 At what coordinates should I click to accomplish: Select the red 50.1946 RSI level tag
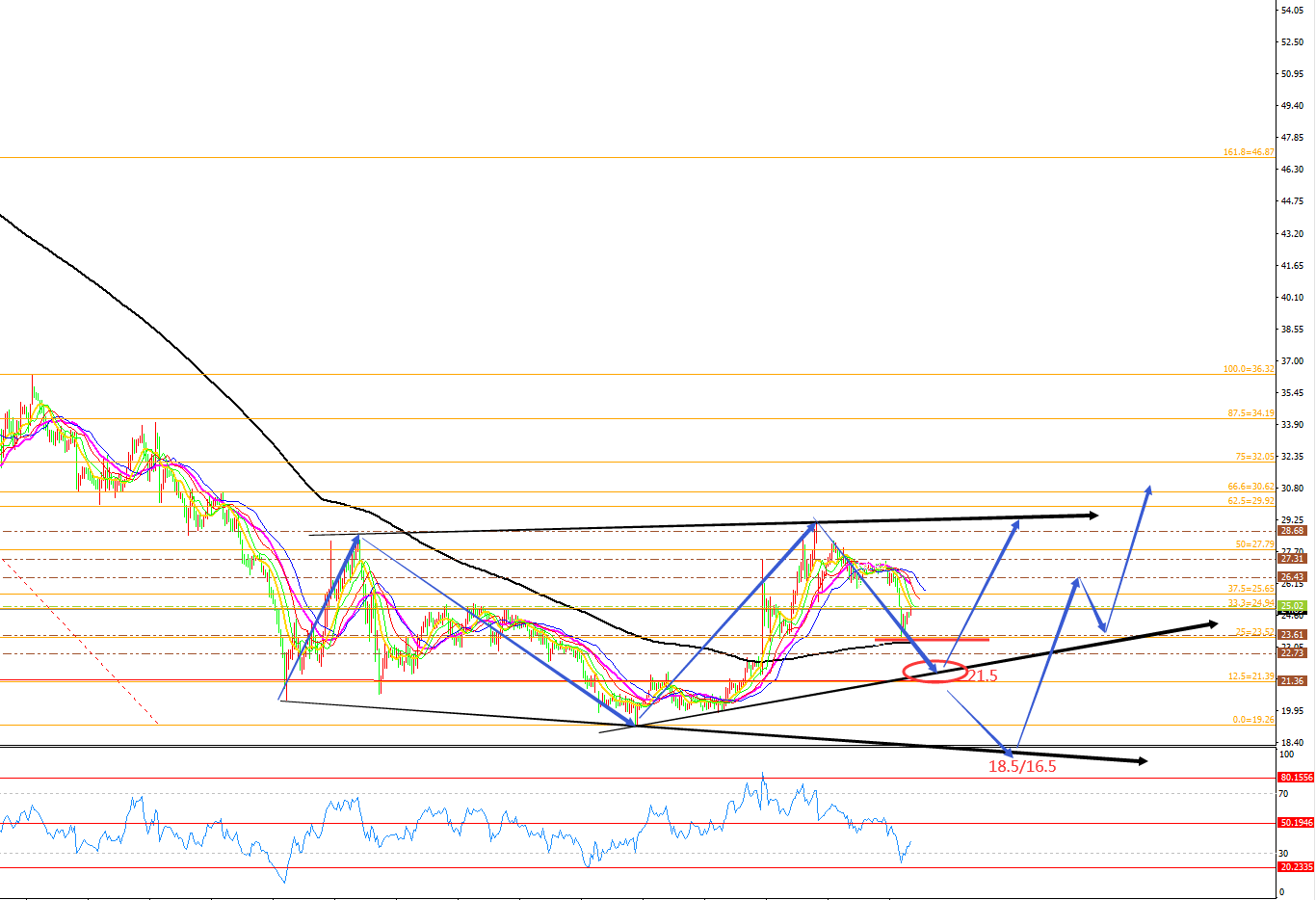click(x=1295, y=823)
